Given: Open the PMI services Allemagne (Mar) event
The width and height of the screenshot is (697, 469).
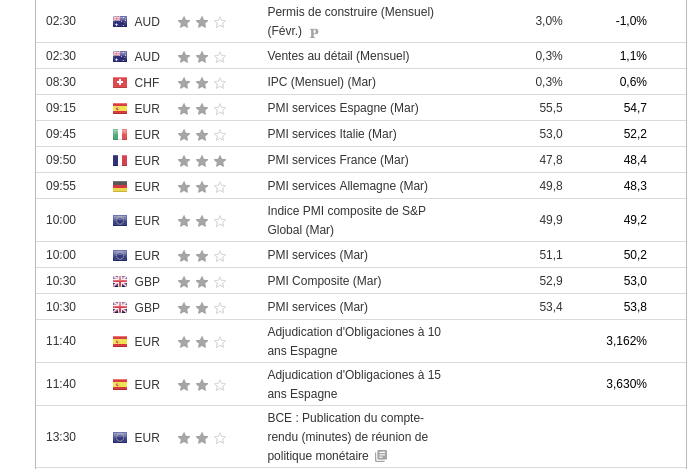Looking at the screenshot, I should [347, 186].
